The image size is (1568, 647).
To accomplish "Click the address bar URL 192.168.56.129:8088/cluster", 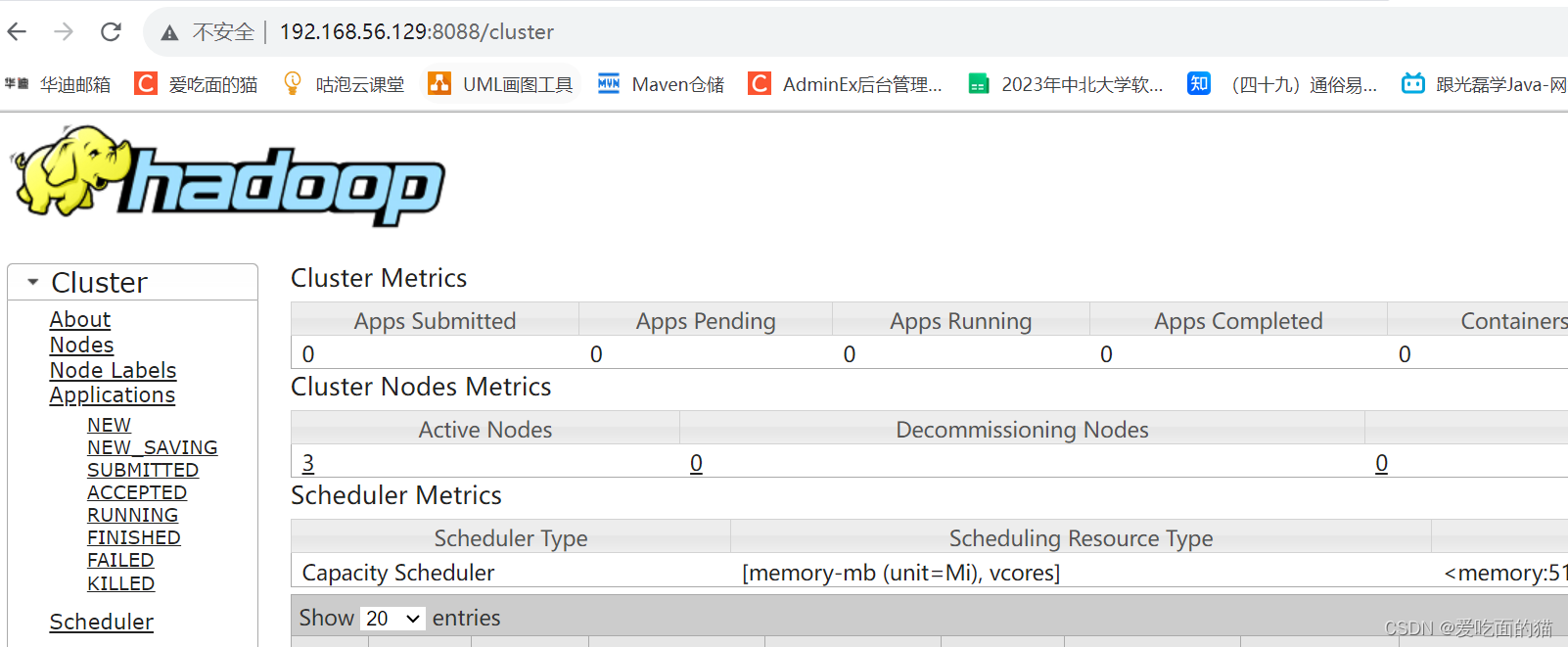I will click(x=417, y=32).
